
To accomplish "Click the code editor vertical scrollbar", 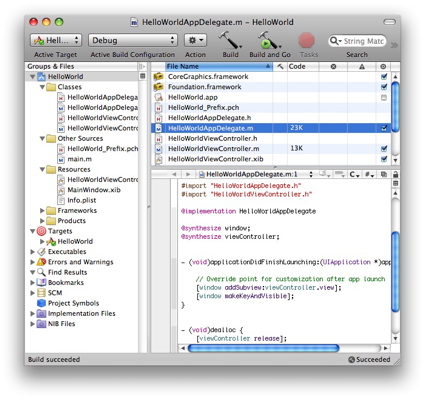I will click(395, 272).
